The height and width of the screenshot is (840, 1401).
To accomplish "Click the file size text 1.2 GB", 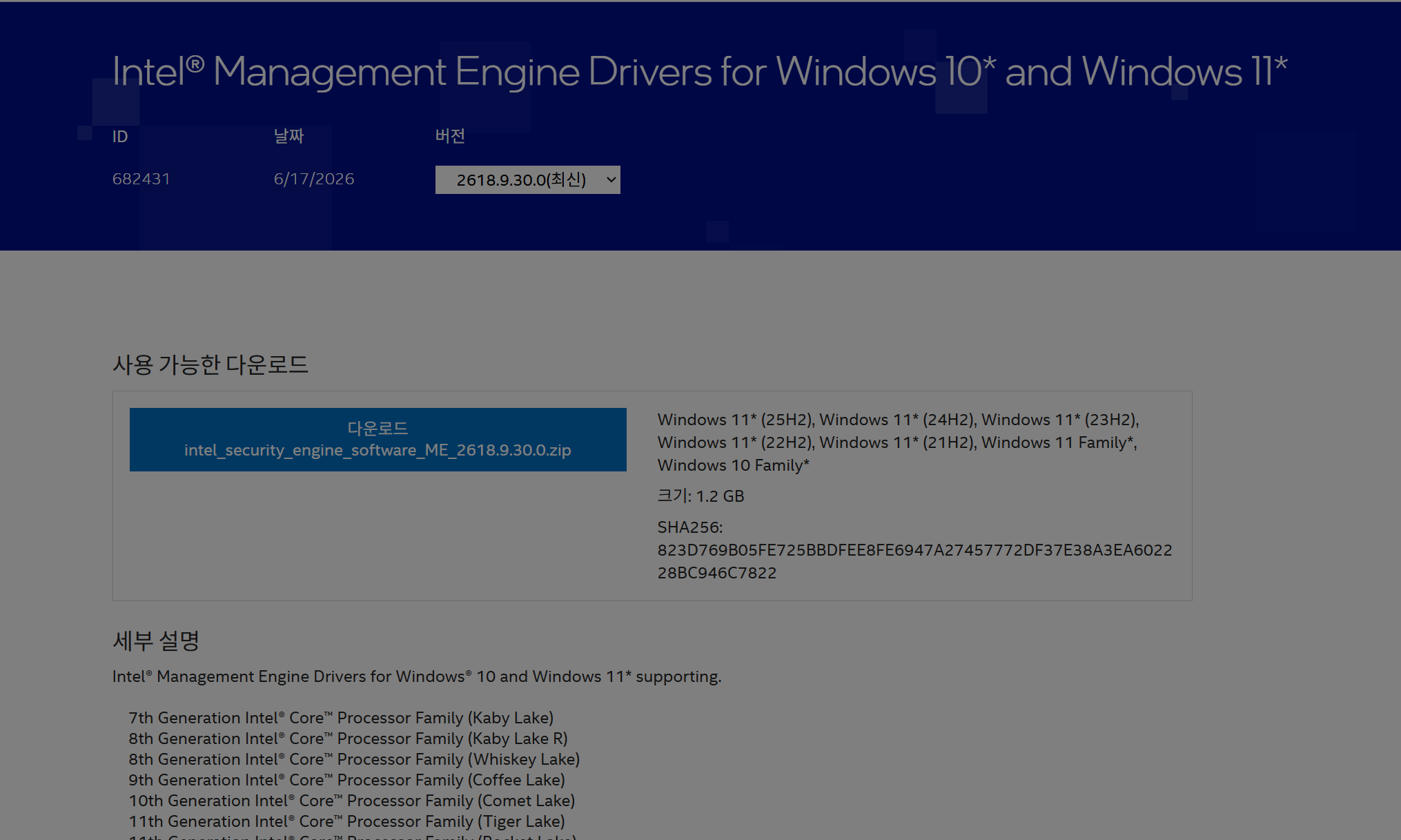I will [x=720, y=496].
